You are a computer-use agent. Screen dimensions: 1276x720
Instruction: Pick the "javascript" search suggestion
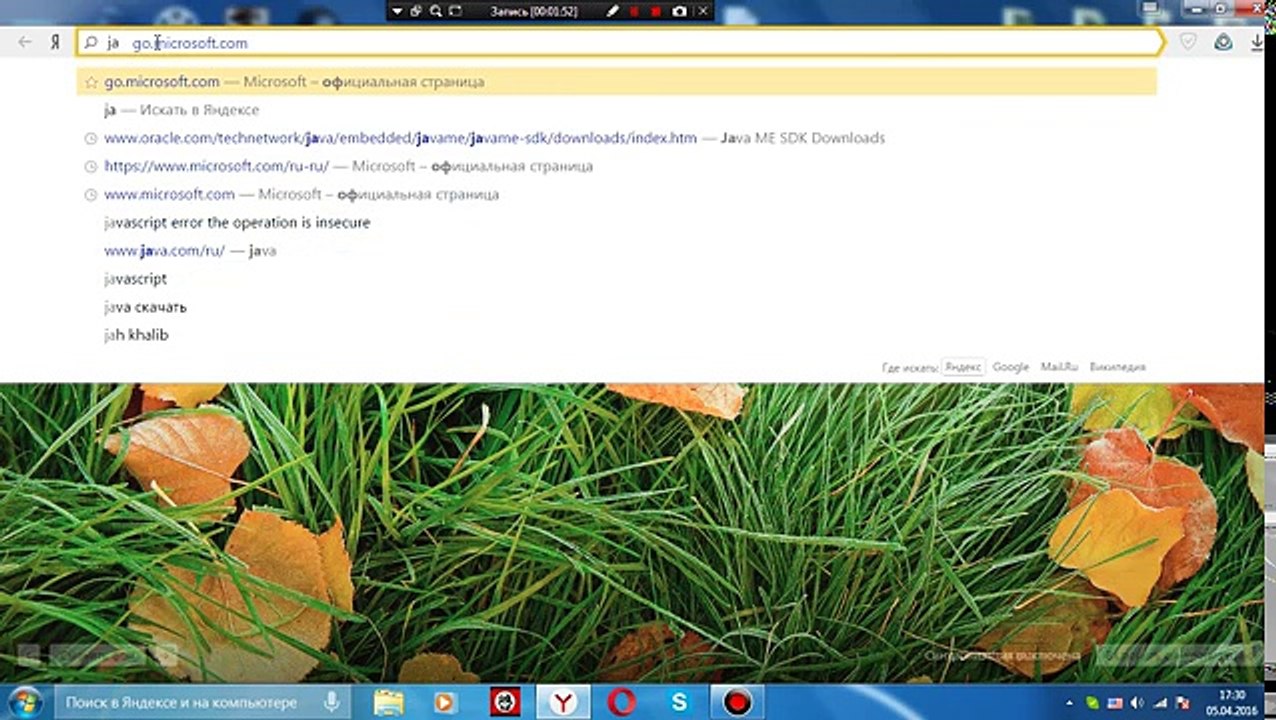135,279
